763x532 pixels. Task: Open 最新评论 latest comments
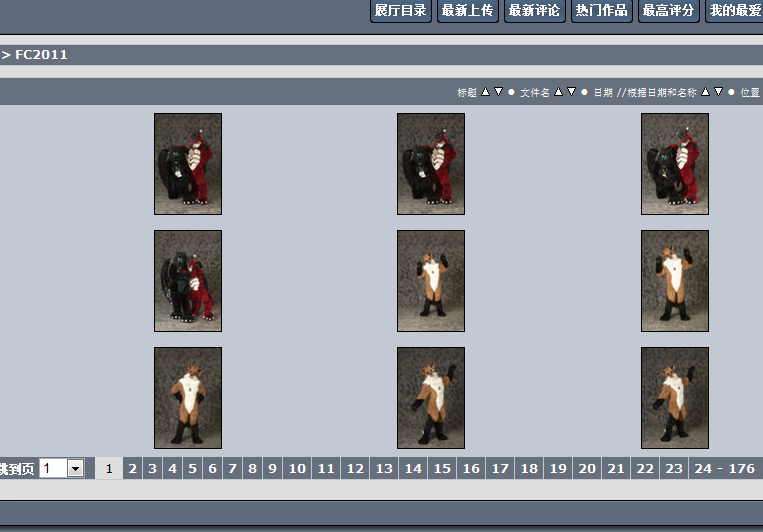point(534,11)
